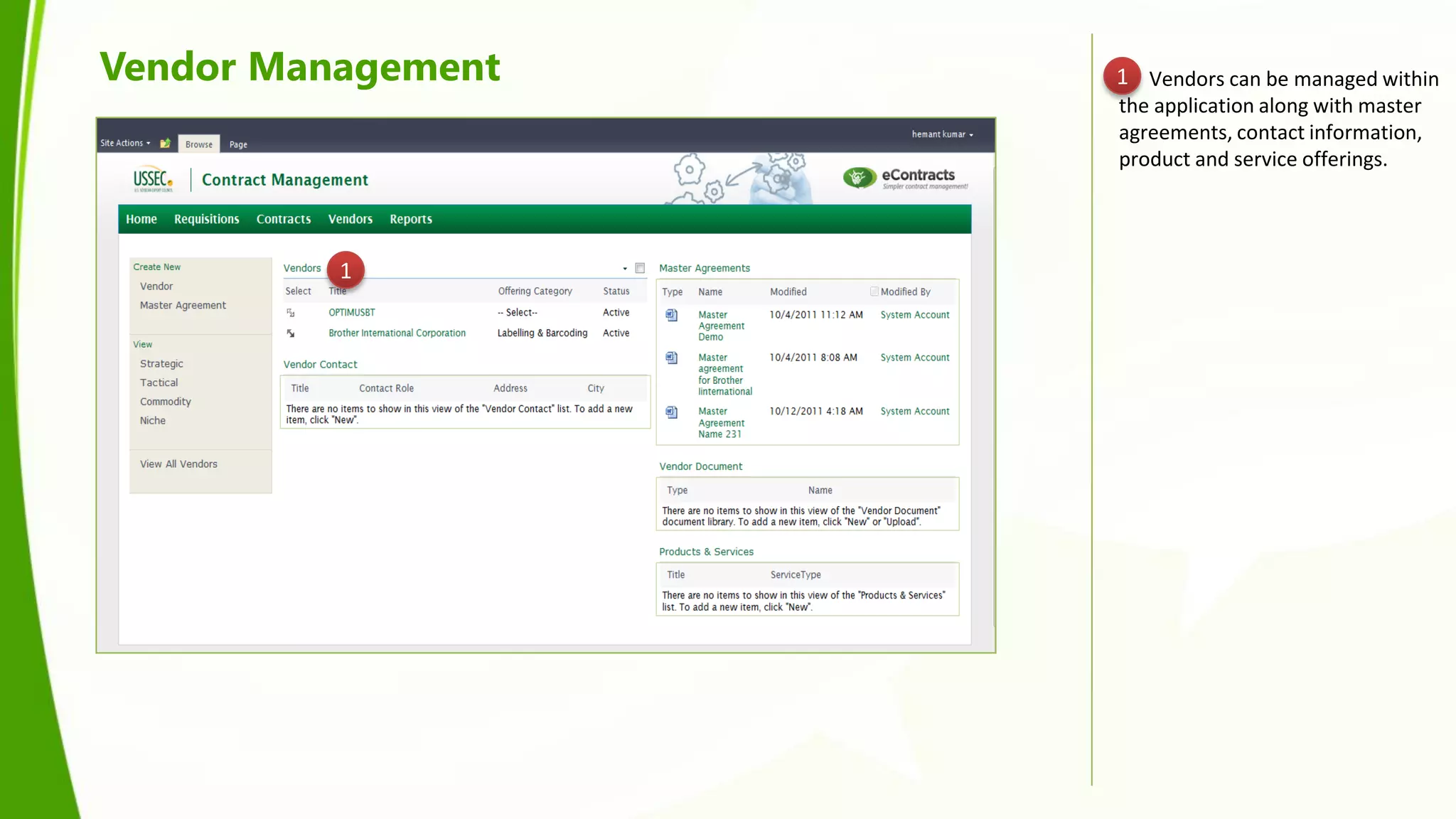View Tactical vendors
The height and width of the screenshot is (819, 1456).
click(159, 382)
